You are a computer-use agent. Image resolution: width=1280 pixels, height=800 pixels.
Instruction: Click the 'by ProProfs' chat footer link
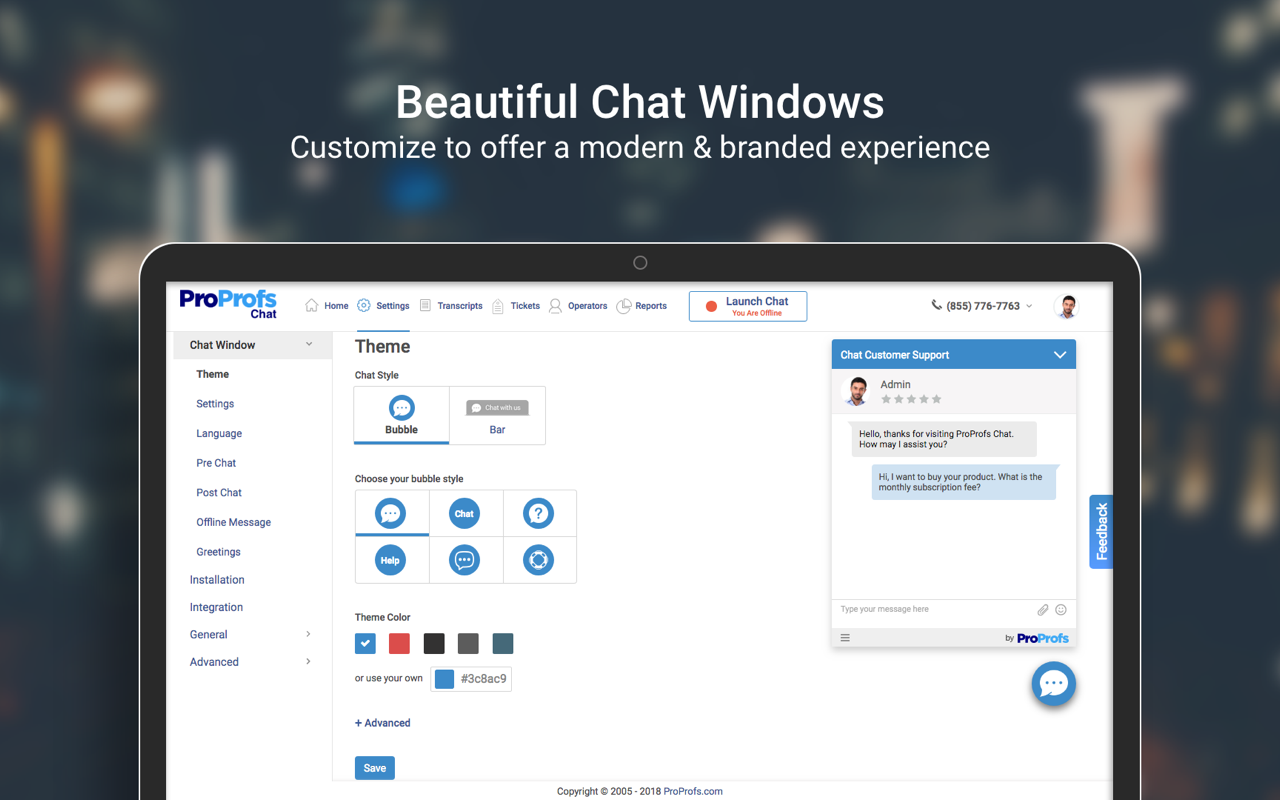click(1037, 638)
